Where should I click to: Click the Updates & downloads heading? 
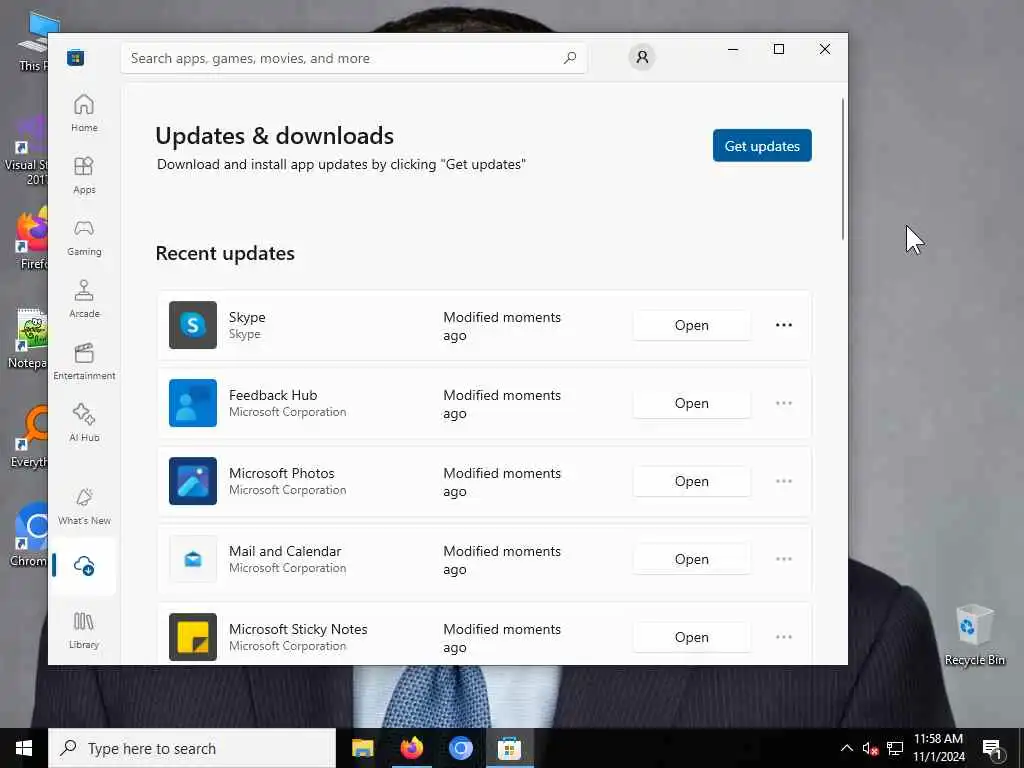(274, 136)
